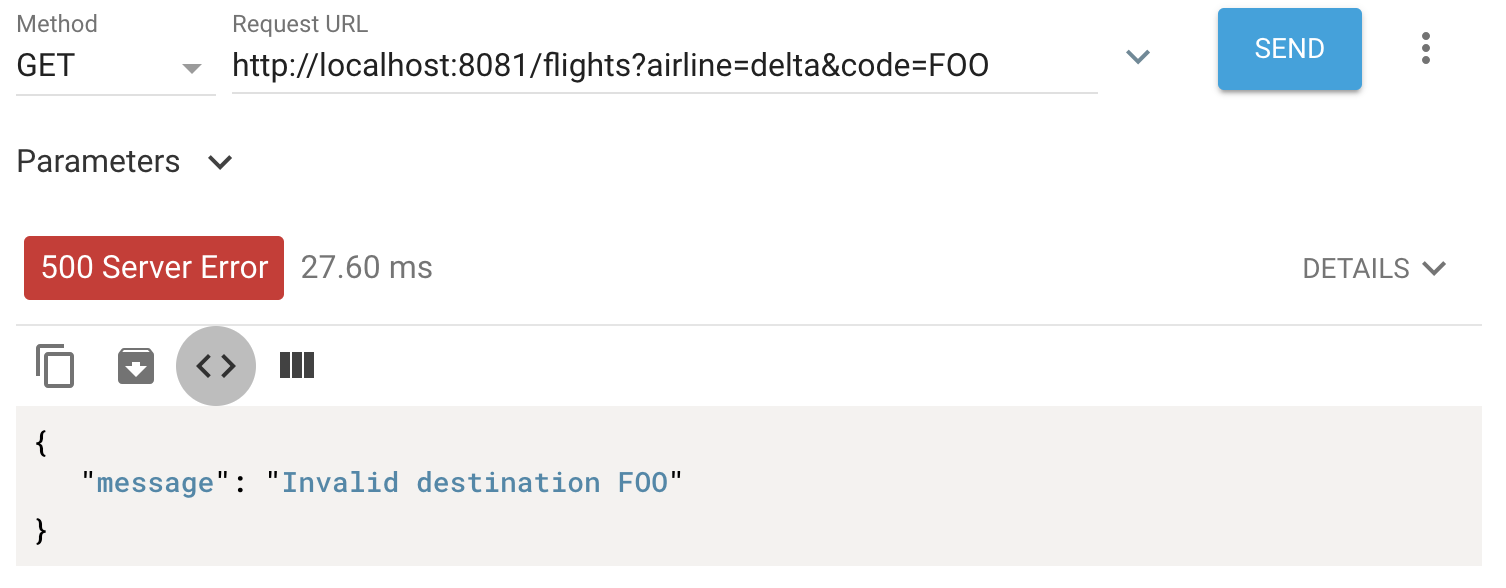The image size is (1506, 588).
Task: Click the 500 Server Error status badge
Action: click(x=154, y=268)
